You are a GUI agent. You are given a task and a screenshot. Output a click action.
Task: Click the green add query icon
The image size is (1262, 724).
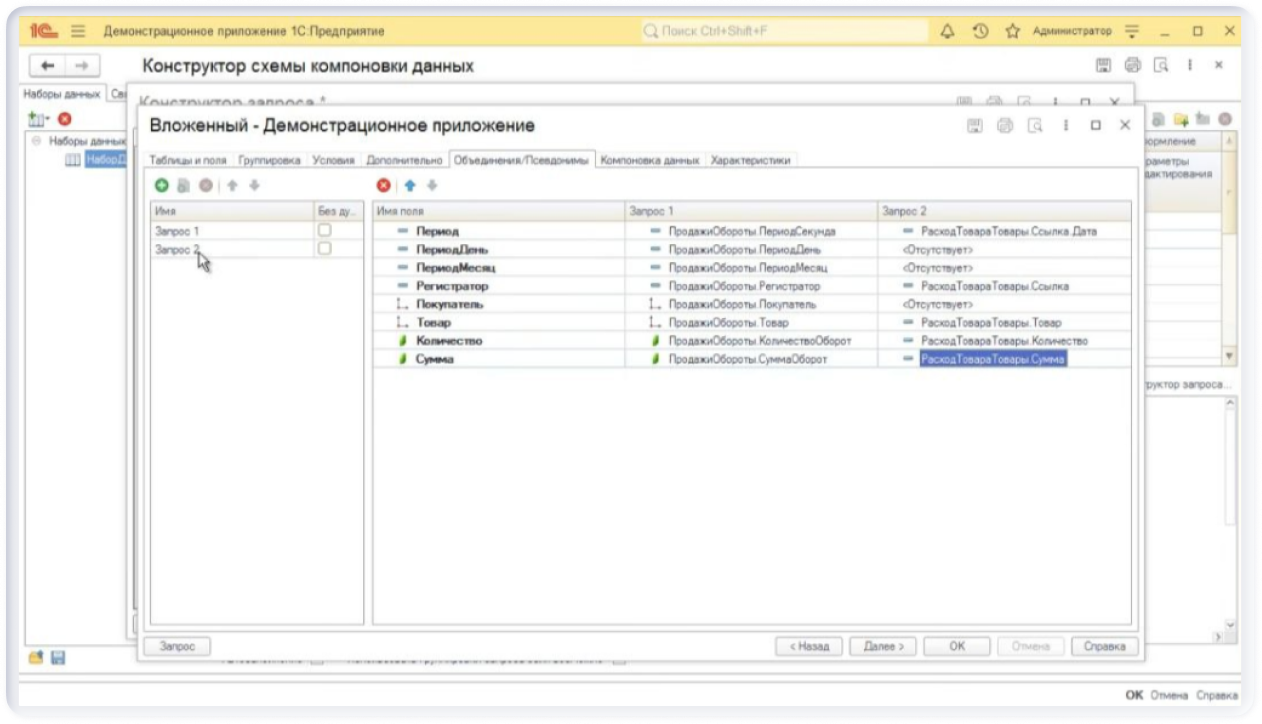pyautogui.click(x=161, y=185)
